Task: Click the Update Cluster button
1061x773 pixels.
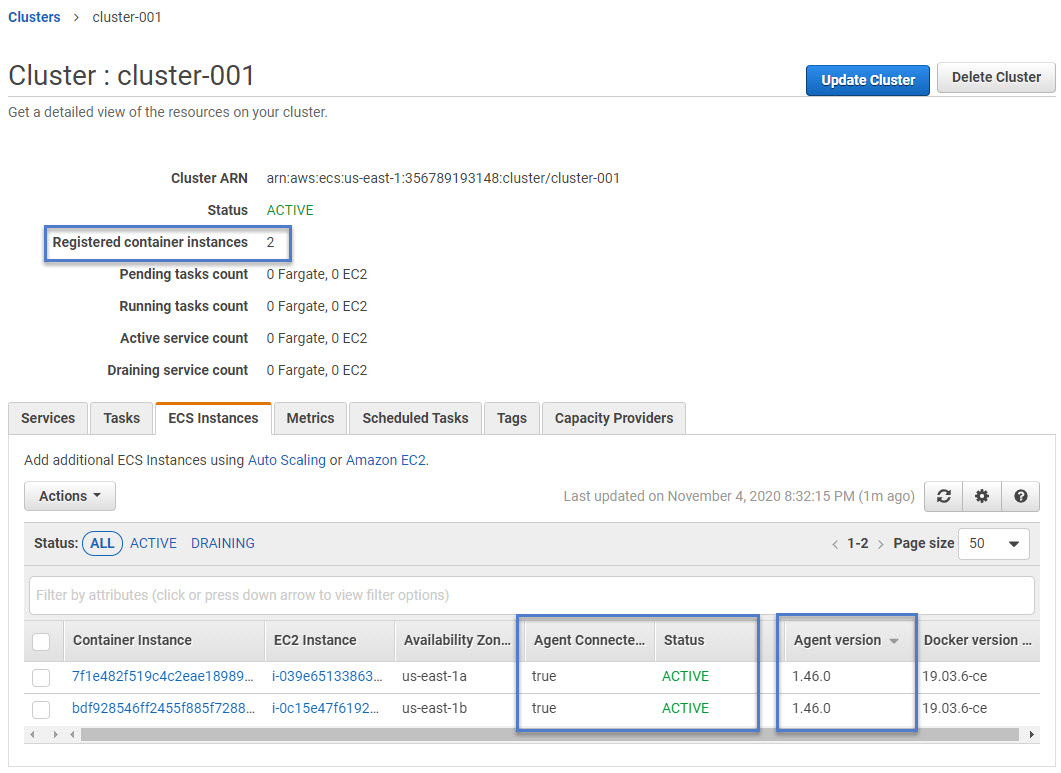Action: click(x=867, y=77)
